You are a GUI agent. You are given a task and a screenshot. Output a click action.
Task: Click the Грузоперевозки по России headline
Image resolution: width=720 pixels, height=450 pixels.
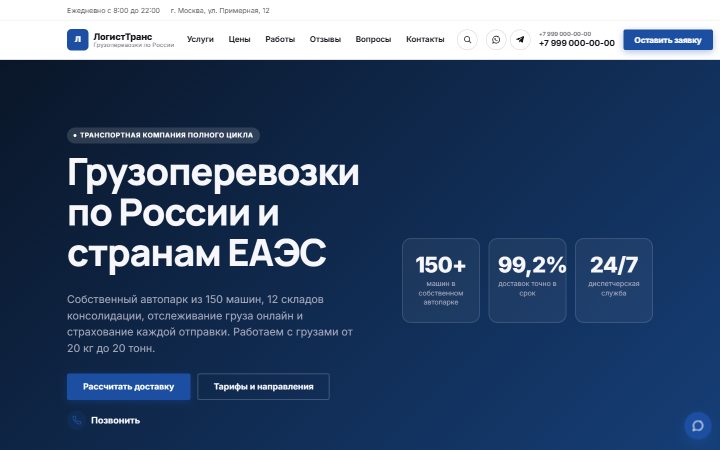[213, 213]
